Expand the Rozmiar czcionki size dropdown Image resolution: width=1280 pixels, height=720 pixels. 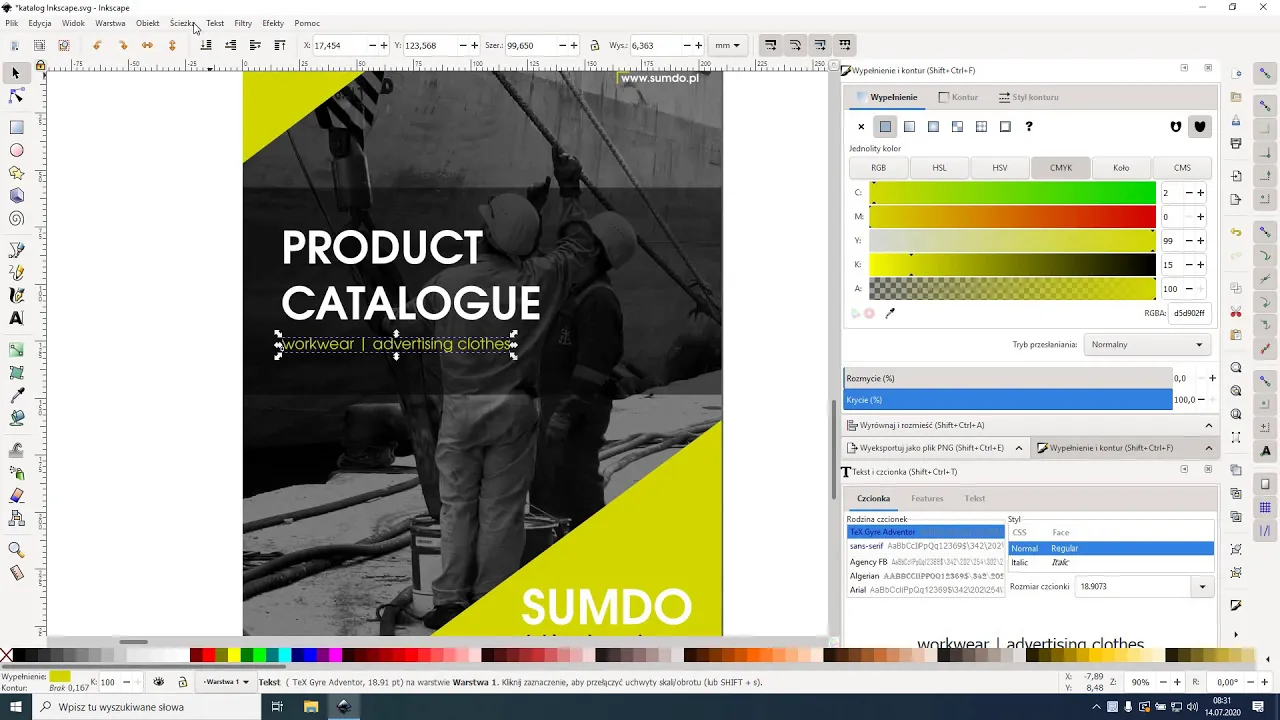coord(1202,587)
